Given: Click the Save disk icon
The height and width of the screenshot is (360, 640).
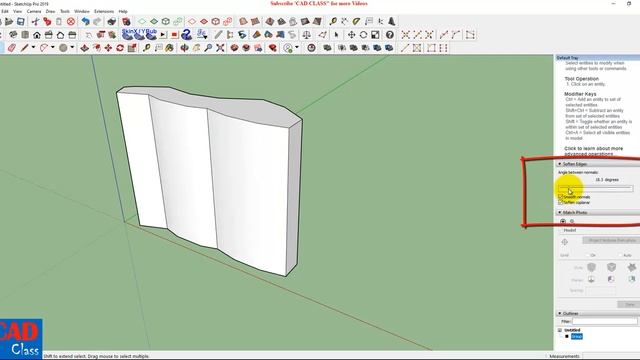Looking at the screenshot, I should [x=20, y=22].
